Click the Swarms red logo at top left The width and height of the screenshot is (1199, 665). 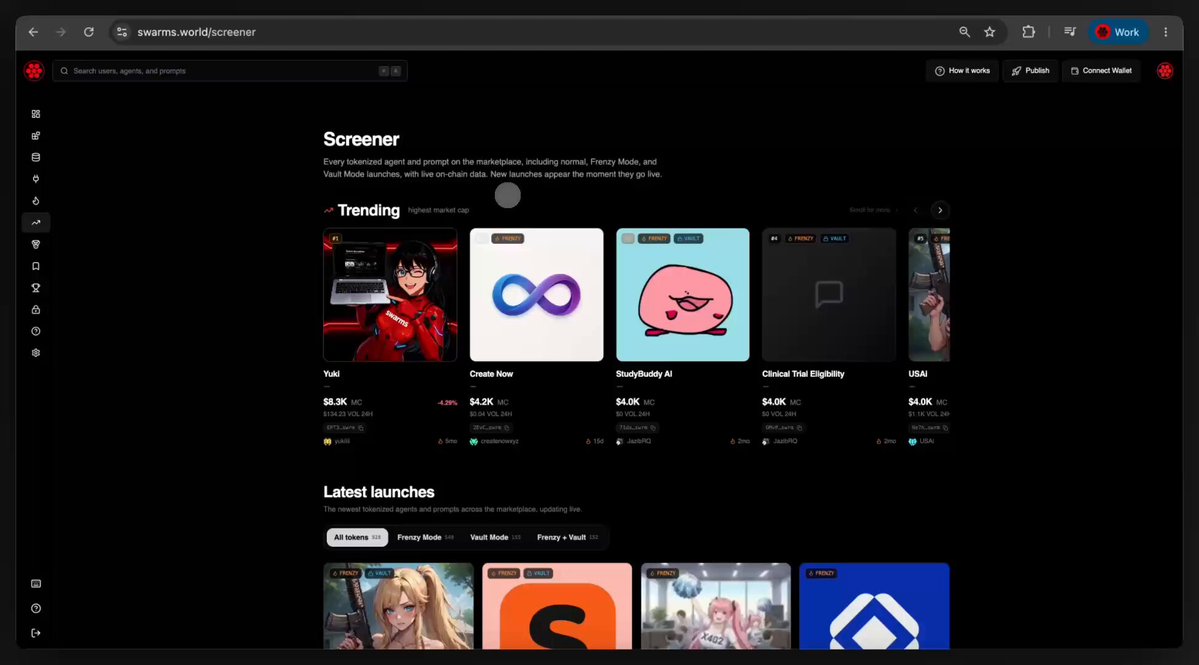point(34,71)
